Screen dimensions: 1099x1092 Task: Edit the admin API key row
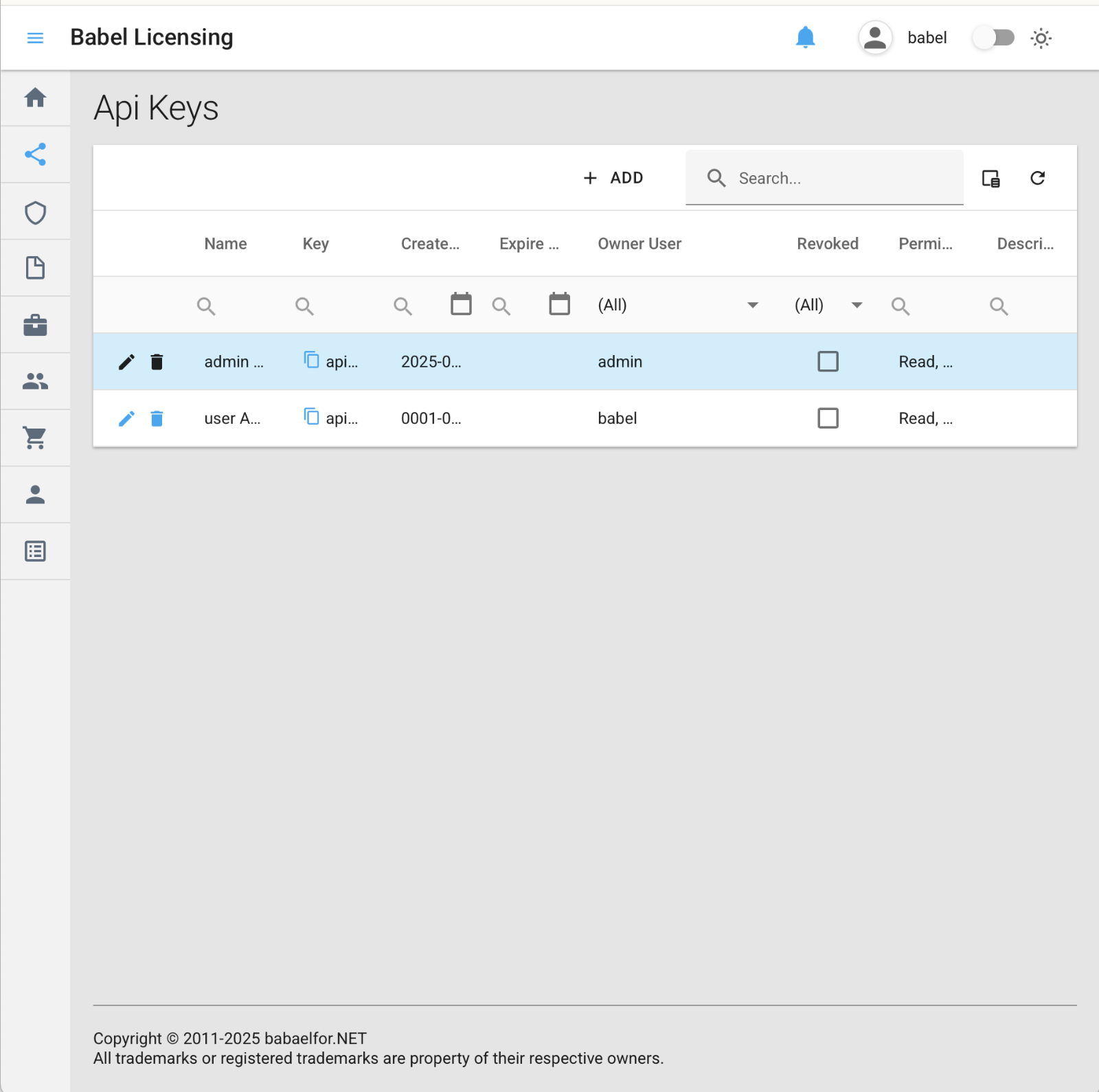[x=126, y=362]
